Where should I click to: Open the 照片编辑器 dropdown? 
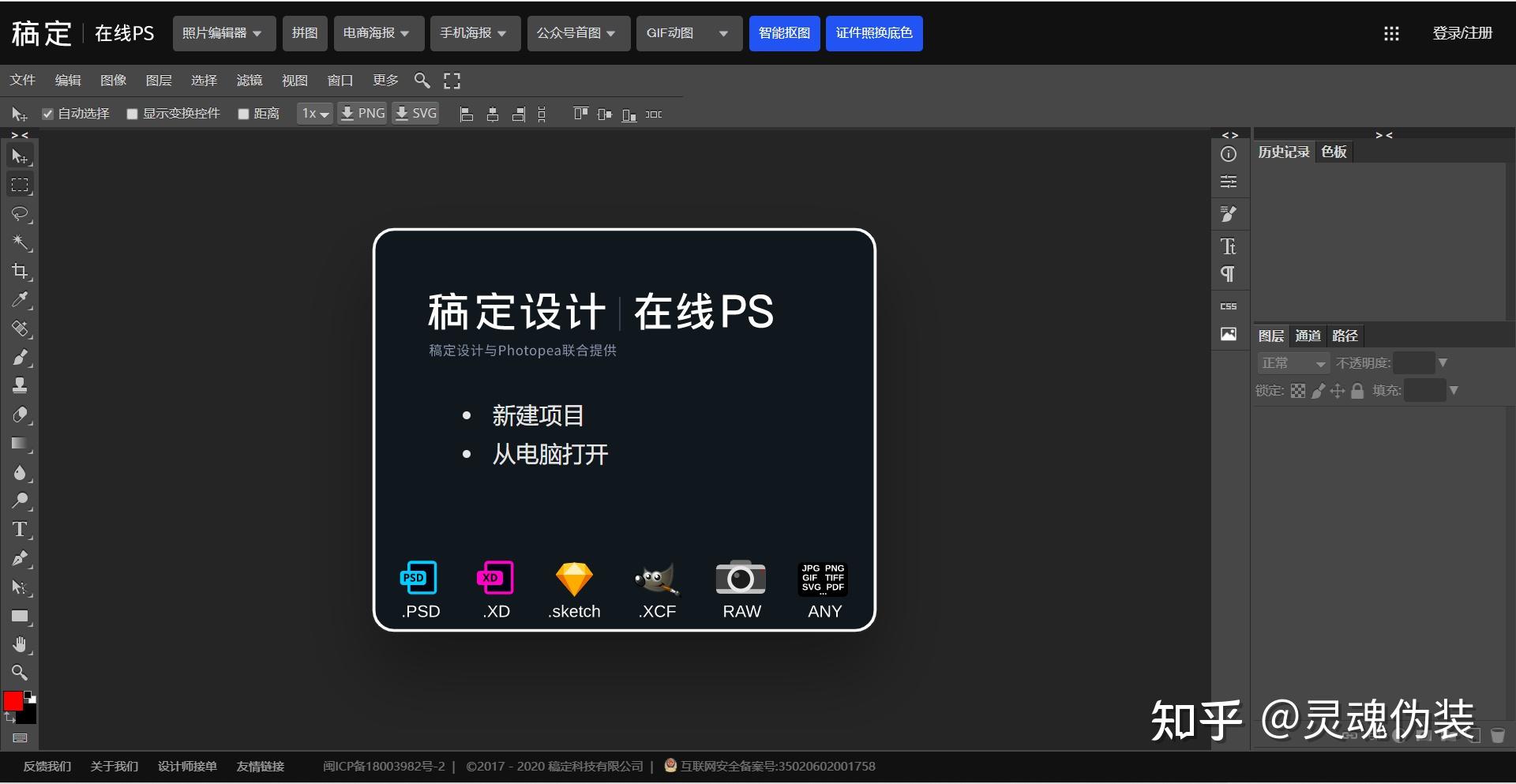click(x=224, y=33)
